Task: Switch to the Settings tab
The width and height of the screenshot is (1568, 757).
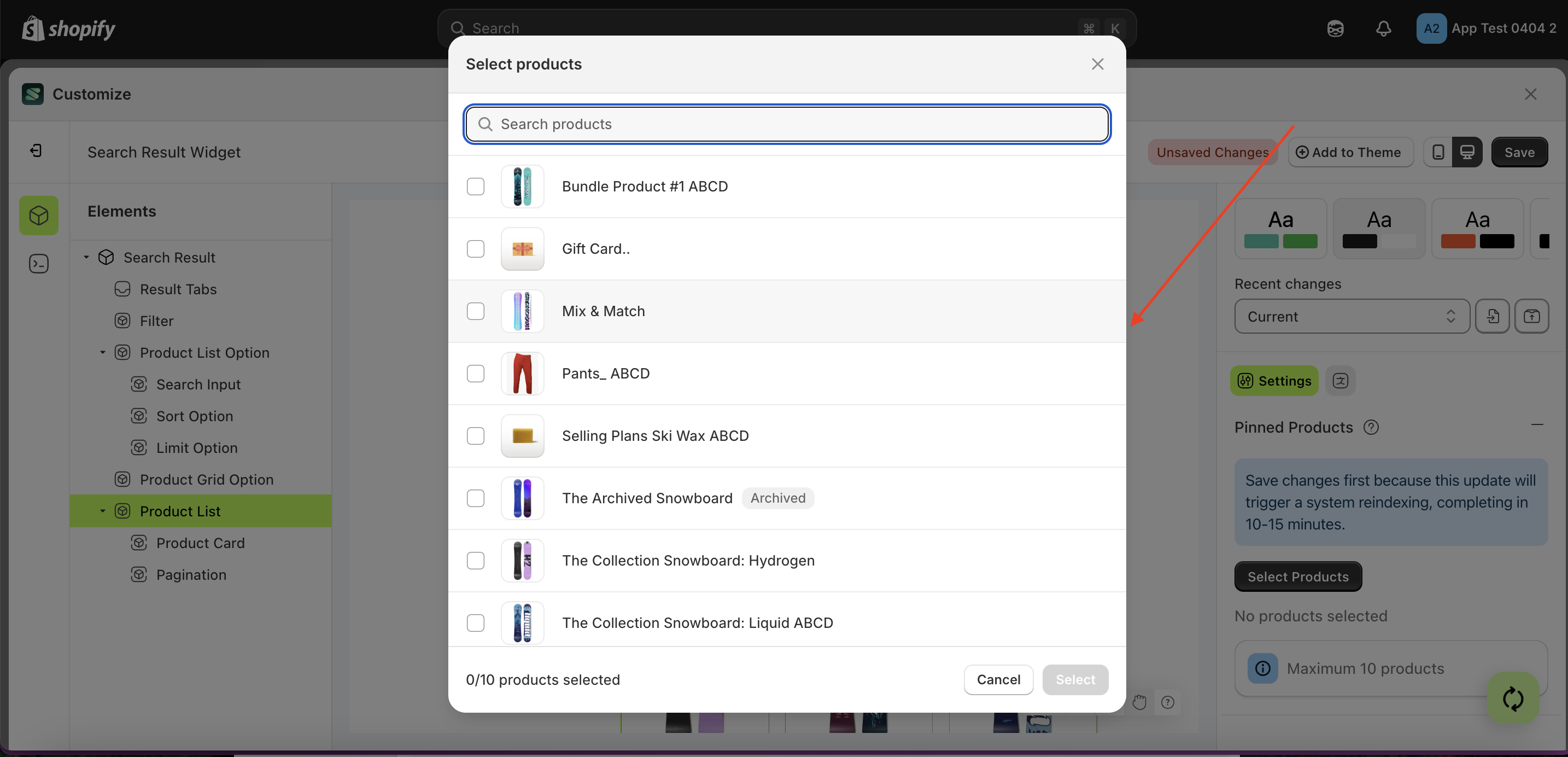Action: [1274, 381]
